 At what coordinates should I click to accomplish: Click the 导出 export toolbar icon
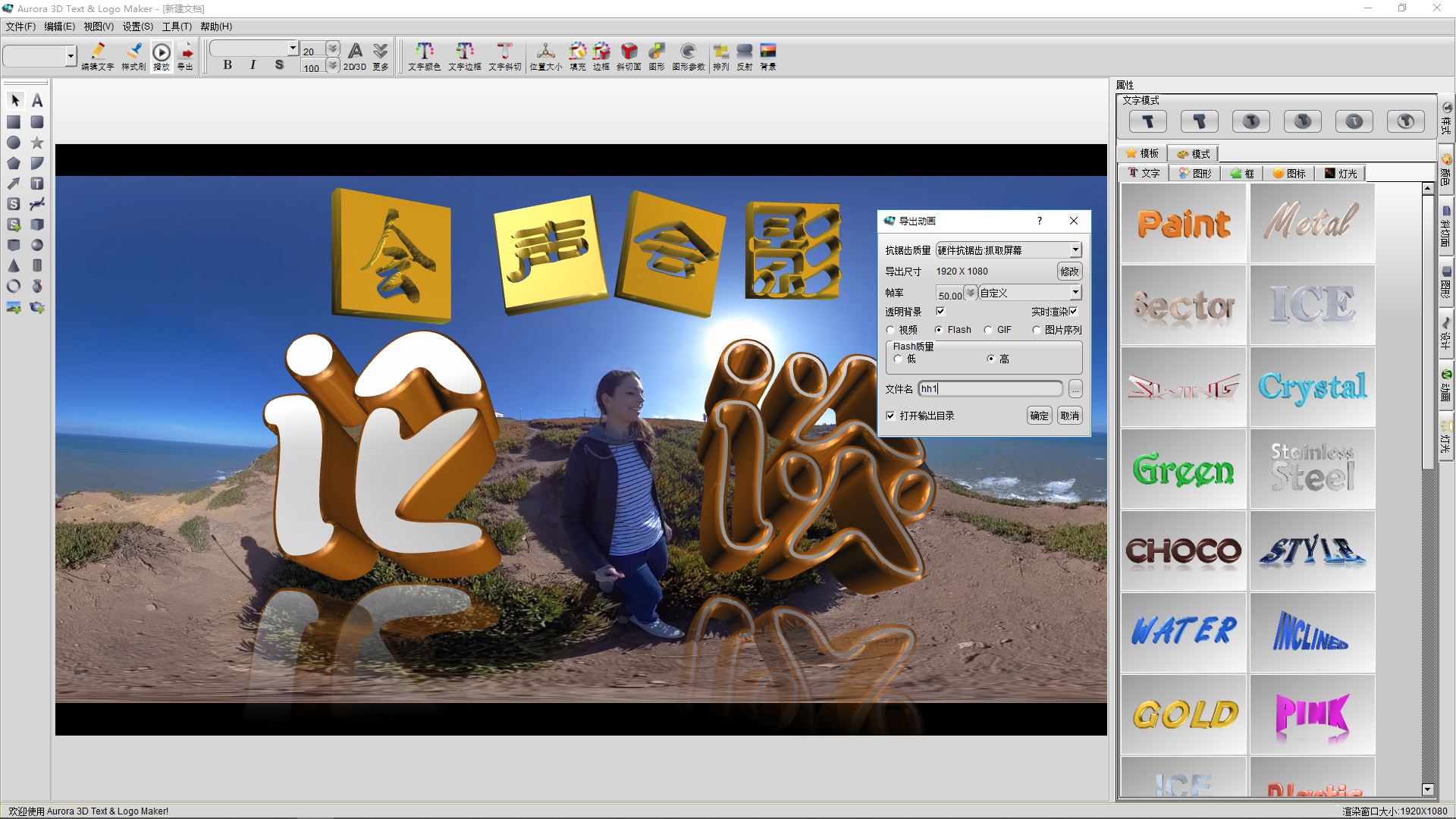click(185, 56)
